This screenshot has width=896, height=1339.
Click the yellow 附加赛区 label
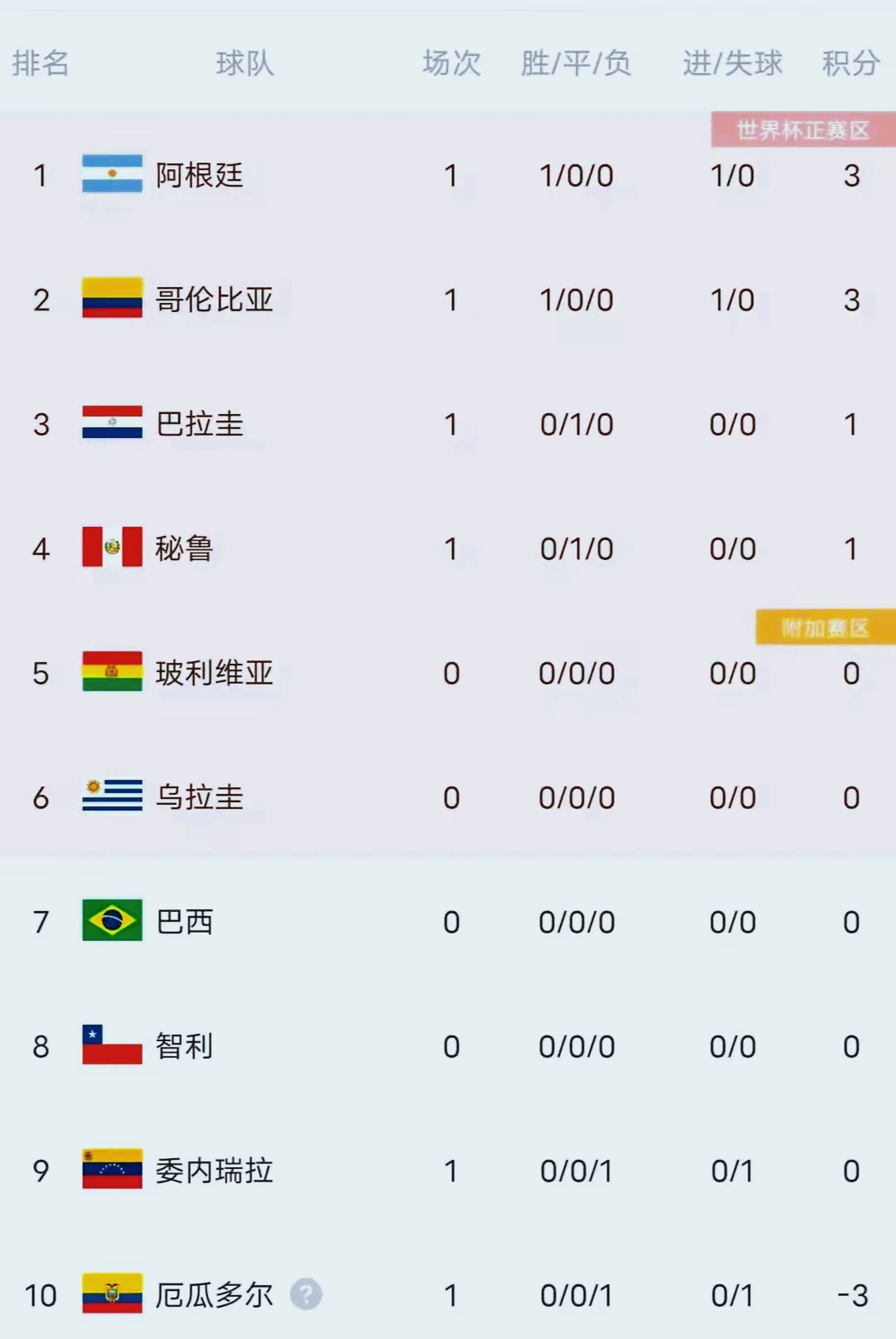825,627
